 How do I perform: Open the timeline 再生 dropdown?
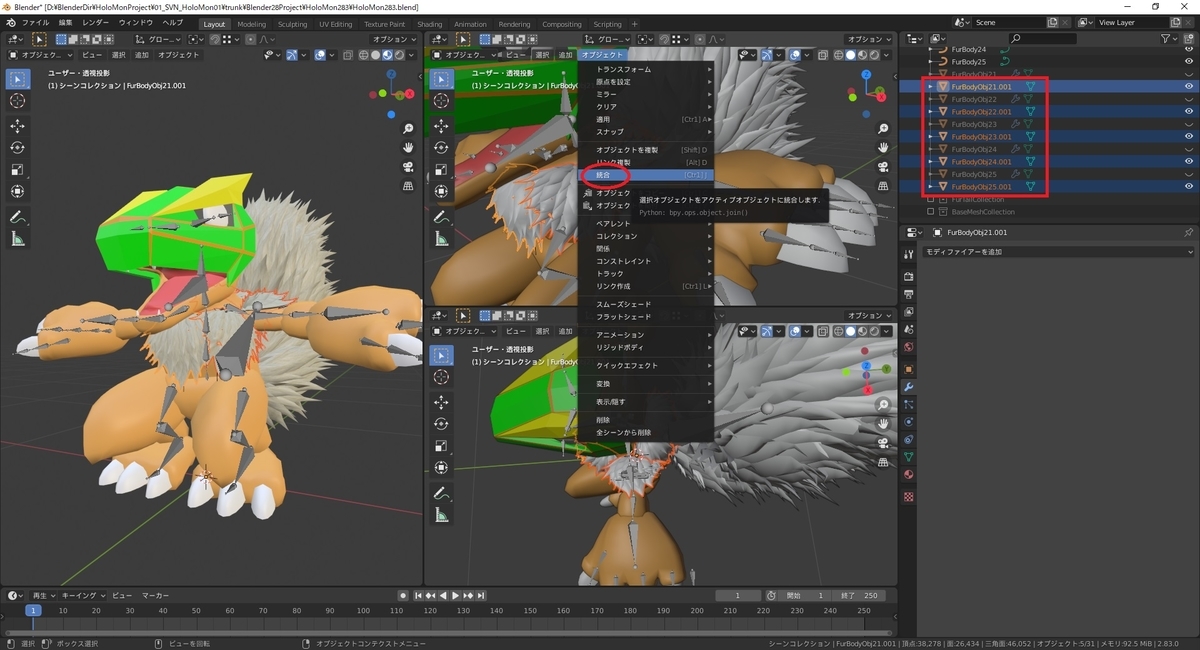44,595
